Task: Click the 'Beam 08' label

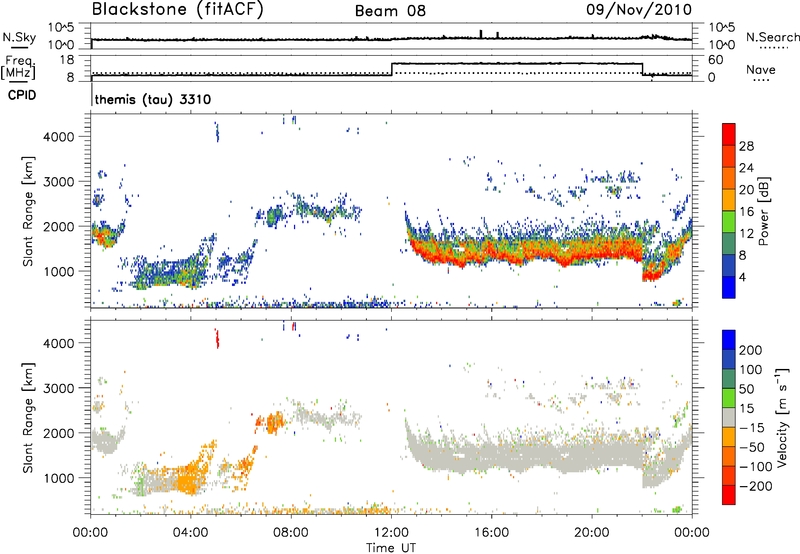Action: click(x=390, y=11)
